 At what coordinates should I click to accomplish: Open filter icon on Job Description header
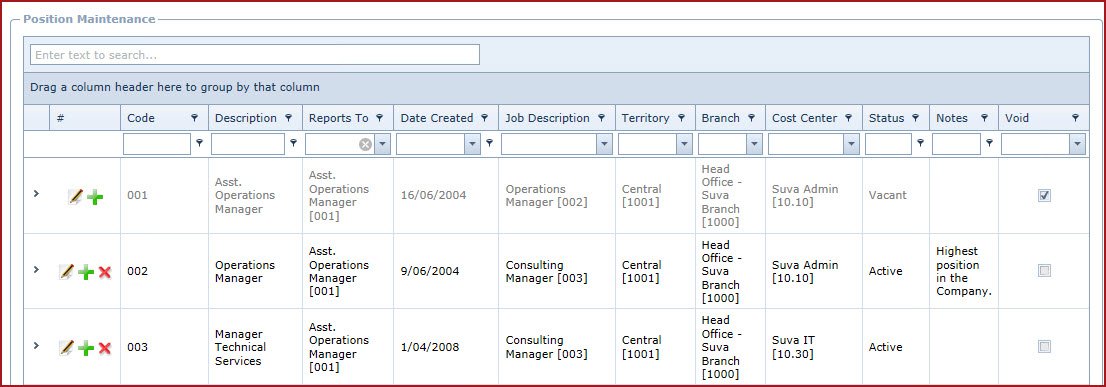[601, 118]
